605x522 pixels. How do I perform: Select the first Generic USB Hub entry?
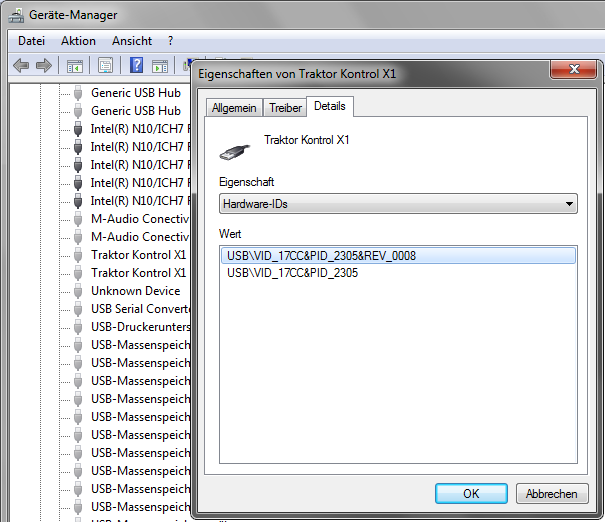[x=136, y=93]
